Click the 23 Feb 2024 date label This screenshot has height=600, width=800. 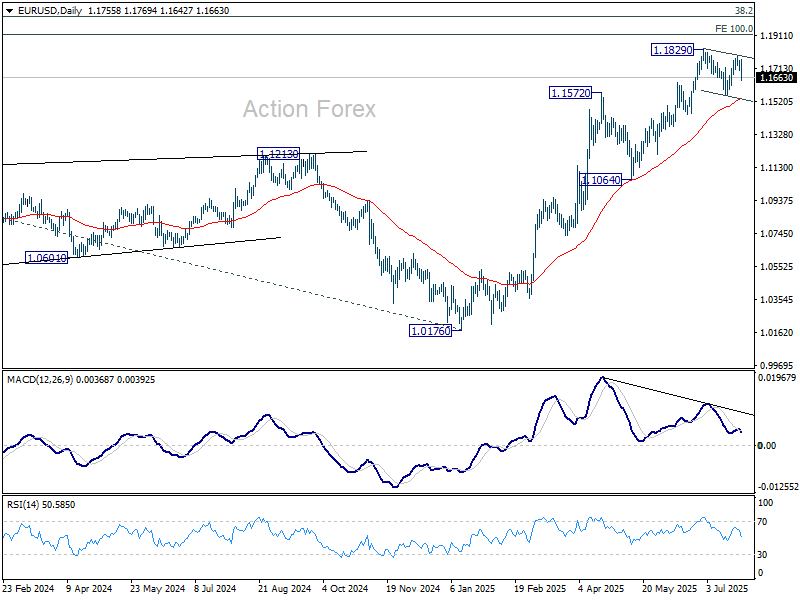29,588
